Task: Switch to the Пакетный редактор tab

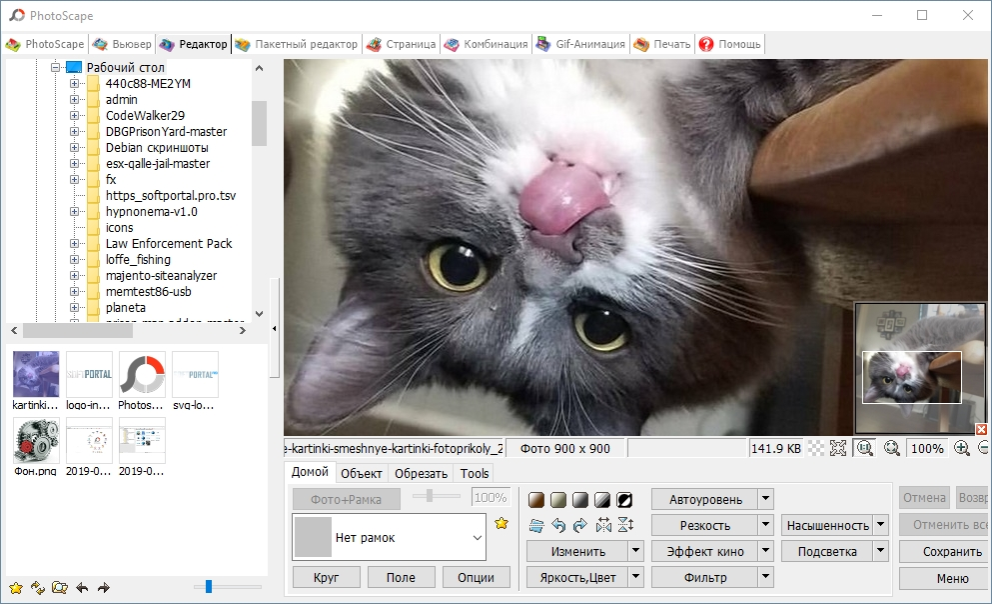Action: pyautogui.click(x=297, y=44)
